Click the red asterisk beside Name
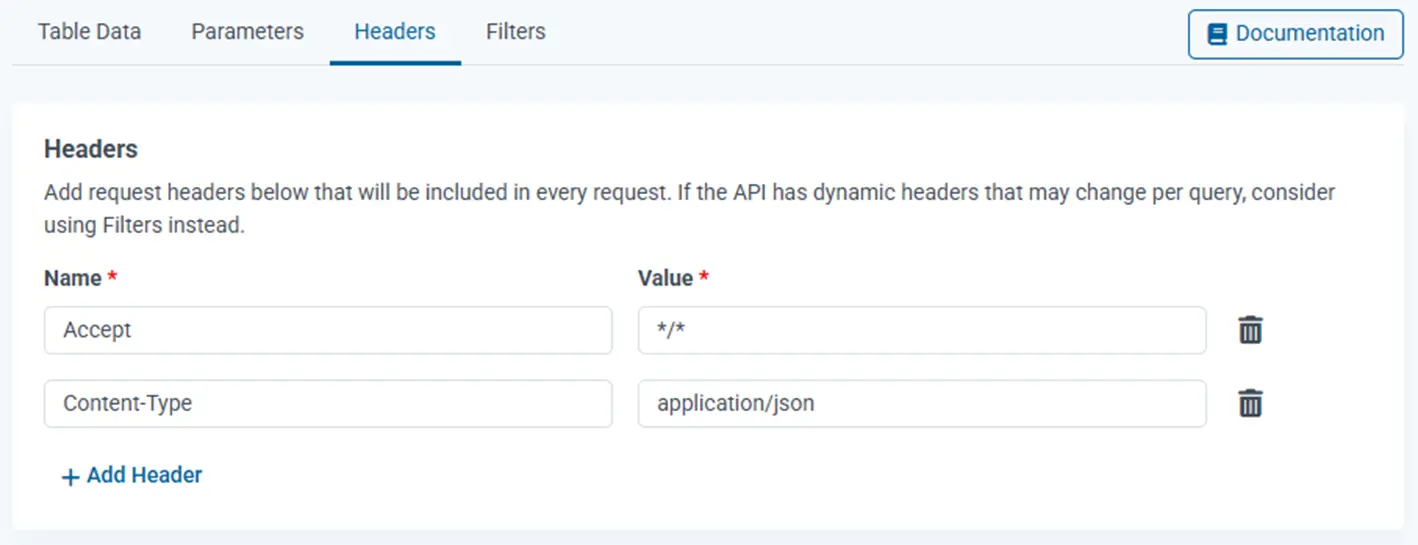The width and height of the screenshot is (1418, 545). 112,277
